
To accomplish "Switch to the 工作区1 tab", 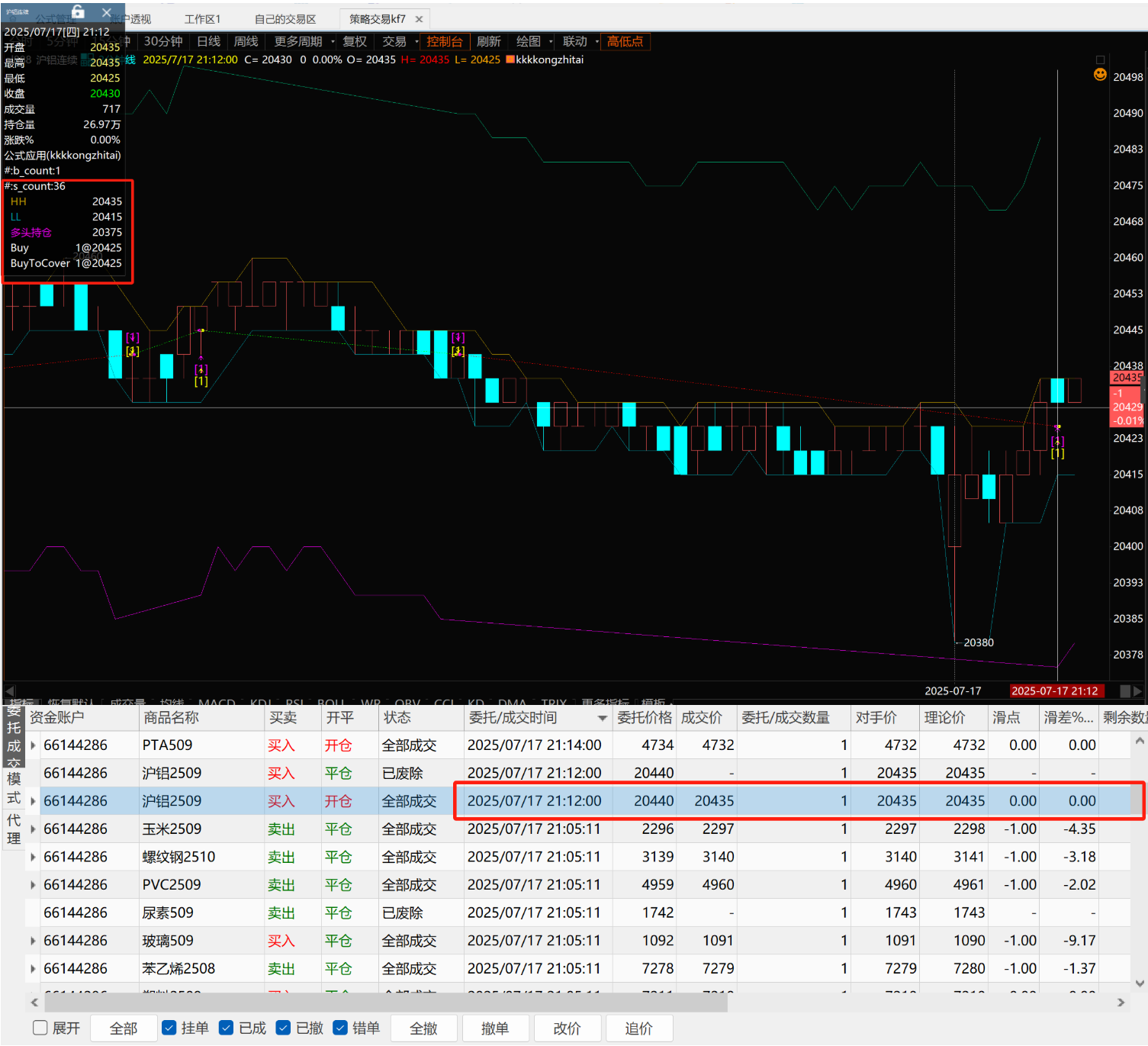I will [202, 19].
